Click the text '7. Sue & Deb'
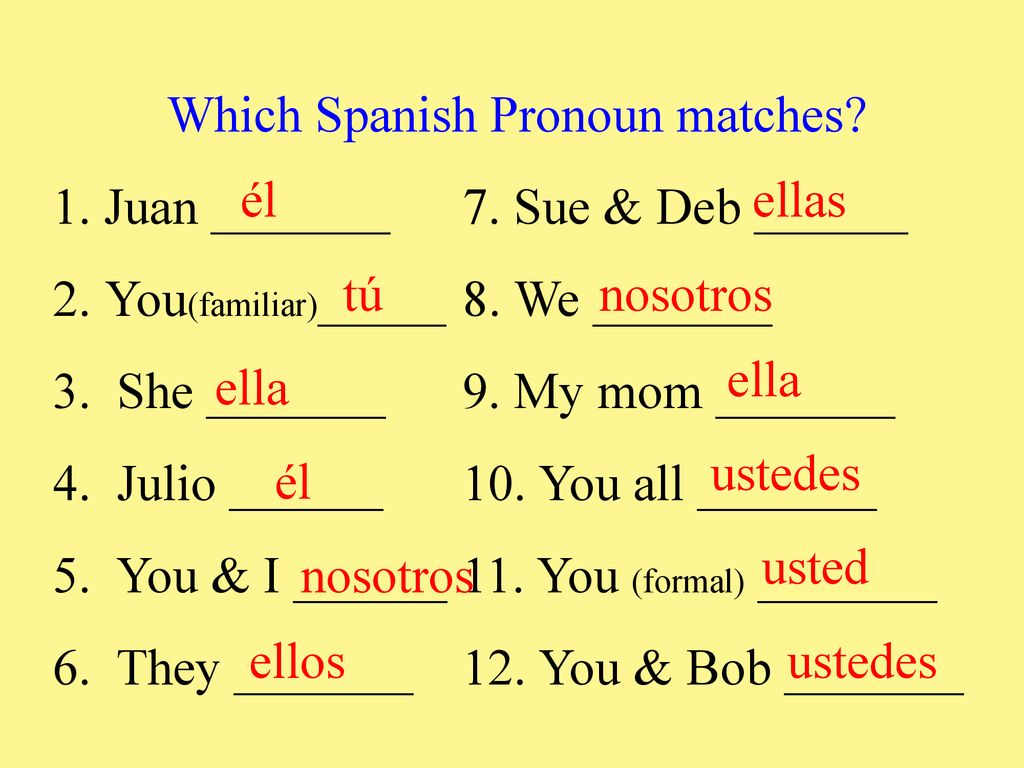The image size is (1024, 768). (x=602, y=207)
